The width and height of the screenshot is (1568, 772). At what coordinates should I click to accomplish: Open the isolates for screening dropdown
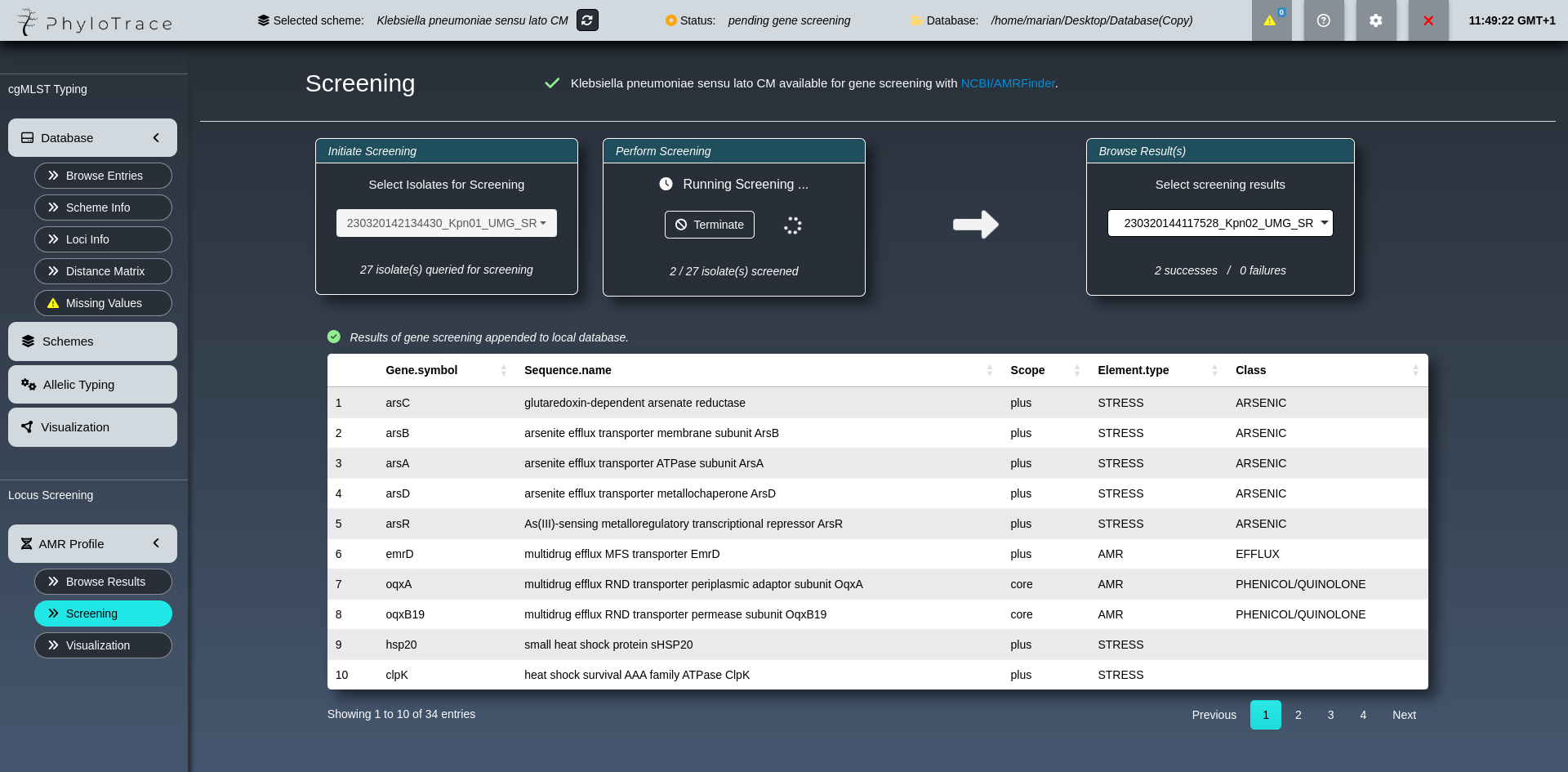pos(446,223)
